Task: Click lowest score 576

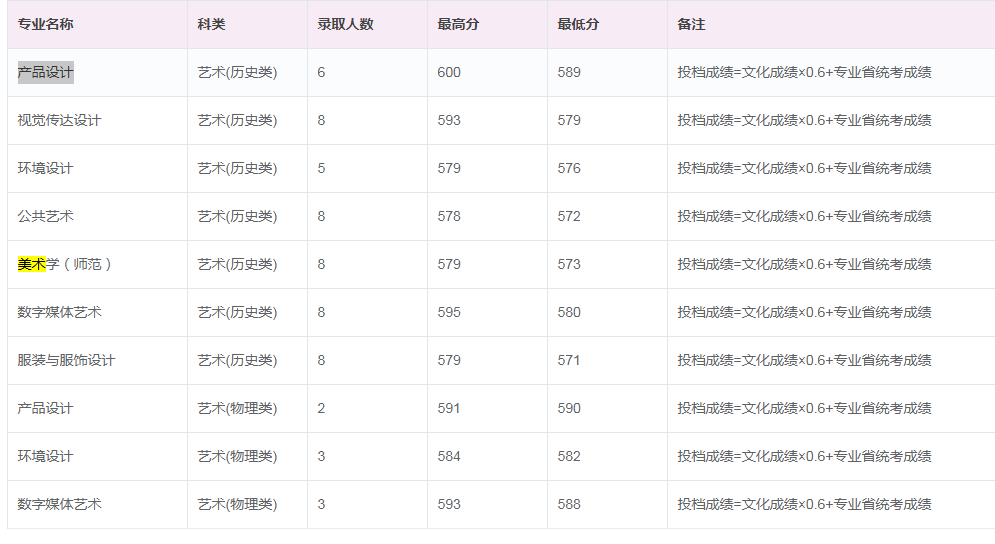Action: coord(569,168)
